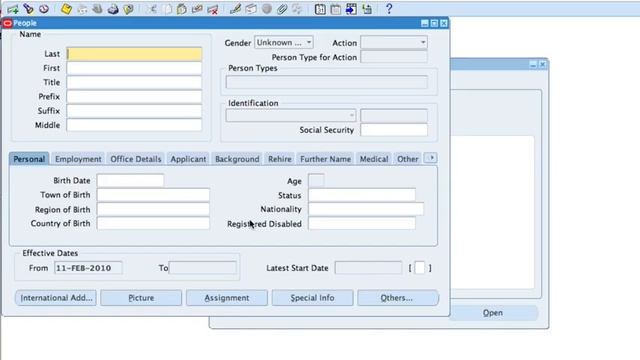The image size is (640, 360).
Task: Click the Middle name field
Action: 134,125
